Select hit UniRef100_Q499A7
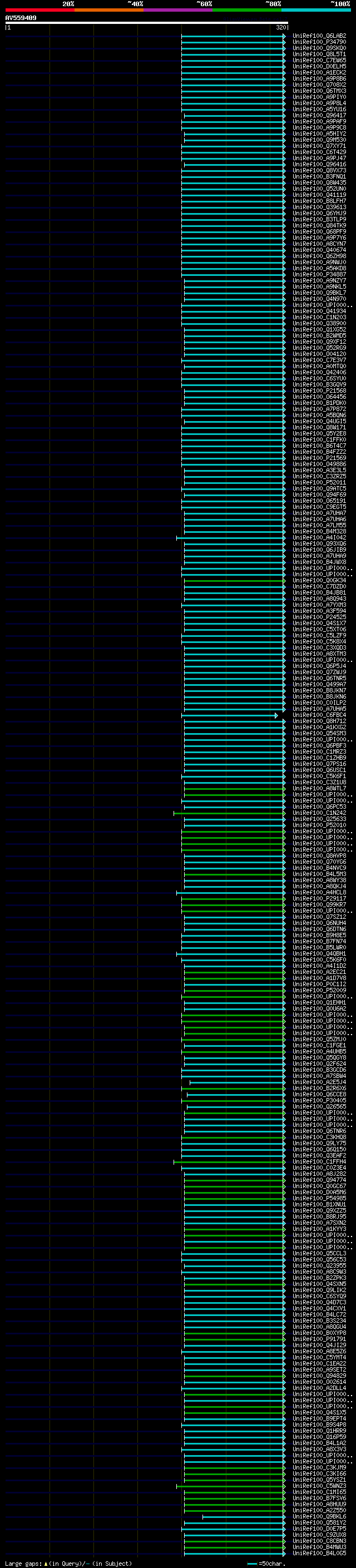 [319, 685]
